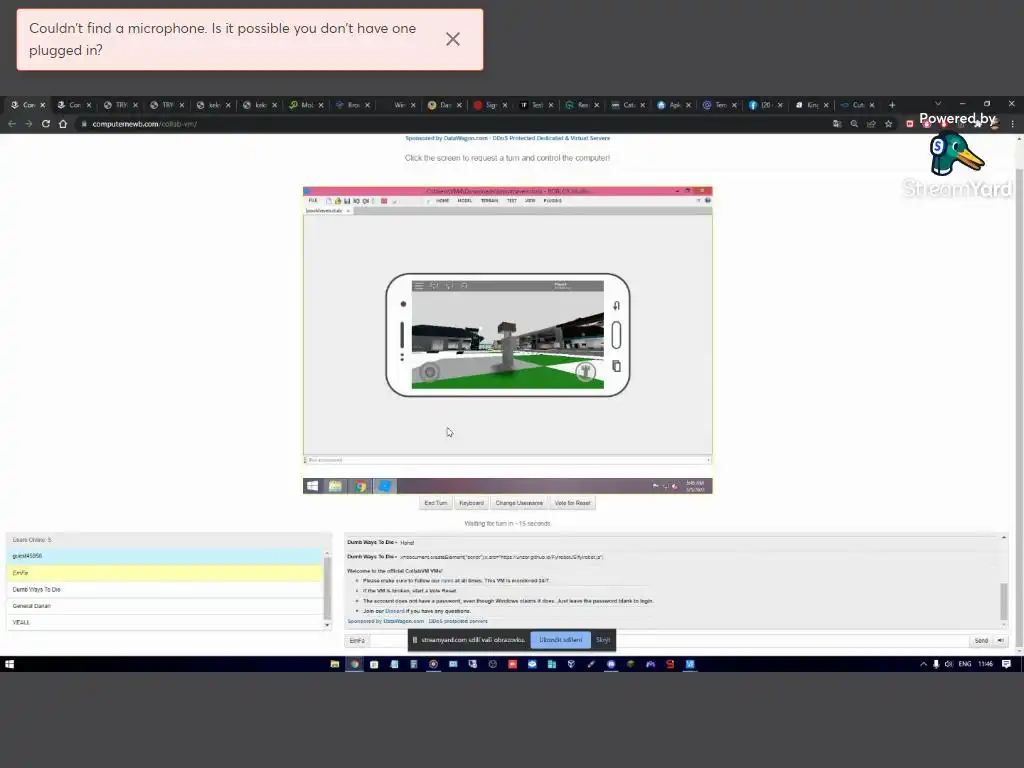Open the blue Roblox Studio VM taskbar icon

point(385,486)
